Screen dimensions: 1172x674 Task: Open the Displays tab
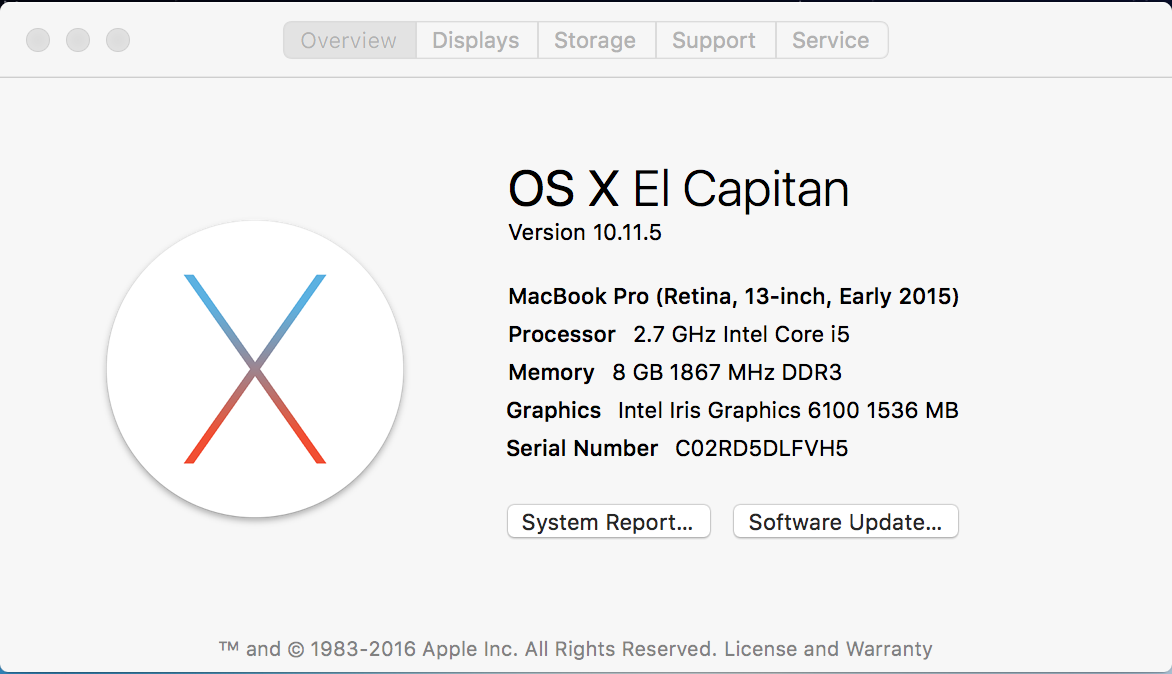pos(476,41)
